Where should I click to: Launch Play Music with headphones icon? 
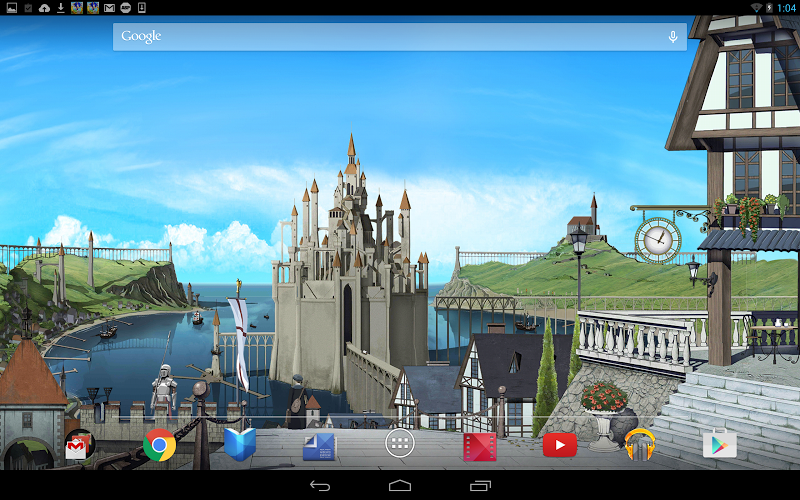pos(640,444)
